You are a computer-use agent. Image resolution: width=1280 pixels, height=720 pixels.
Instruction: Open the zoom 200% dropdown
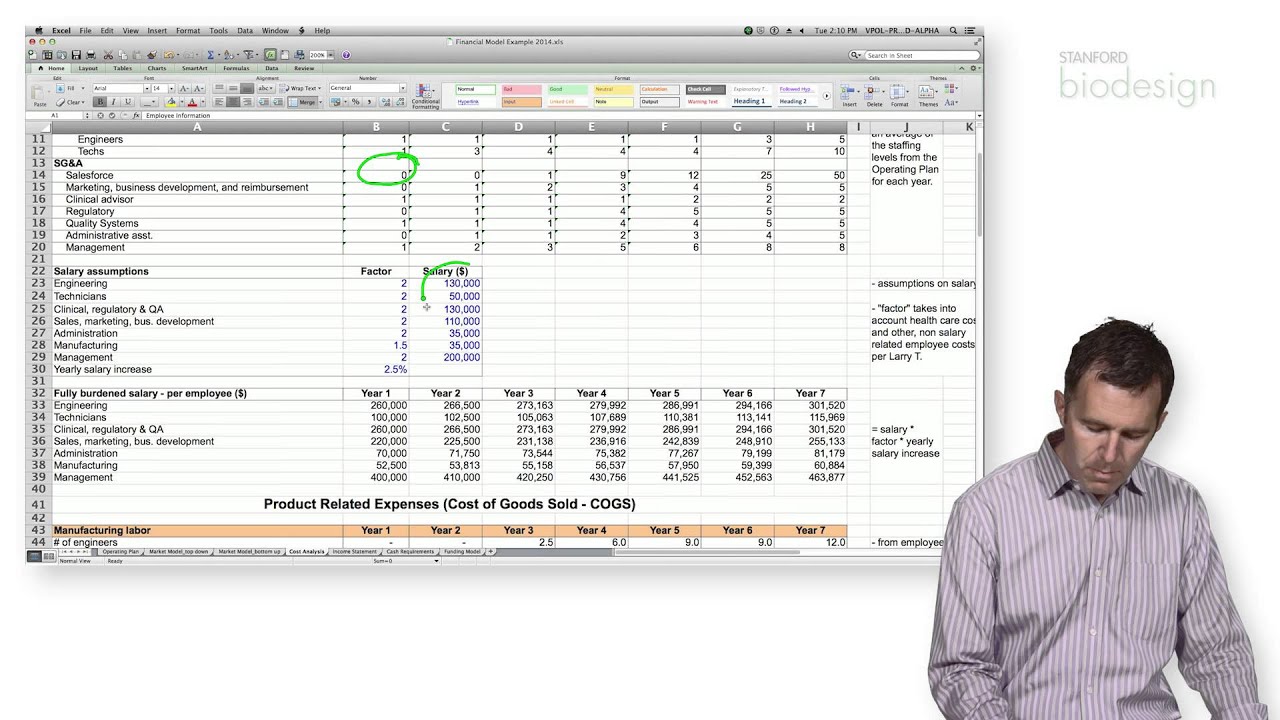(x=331, y=55)
